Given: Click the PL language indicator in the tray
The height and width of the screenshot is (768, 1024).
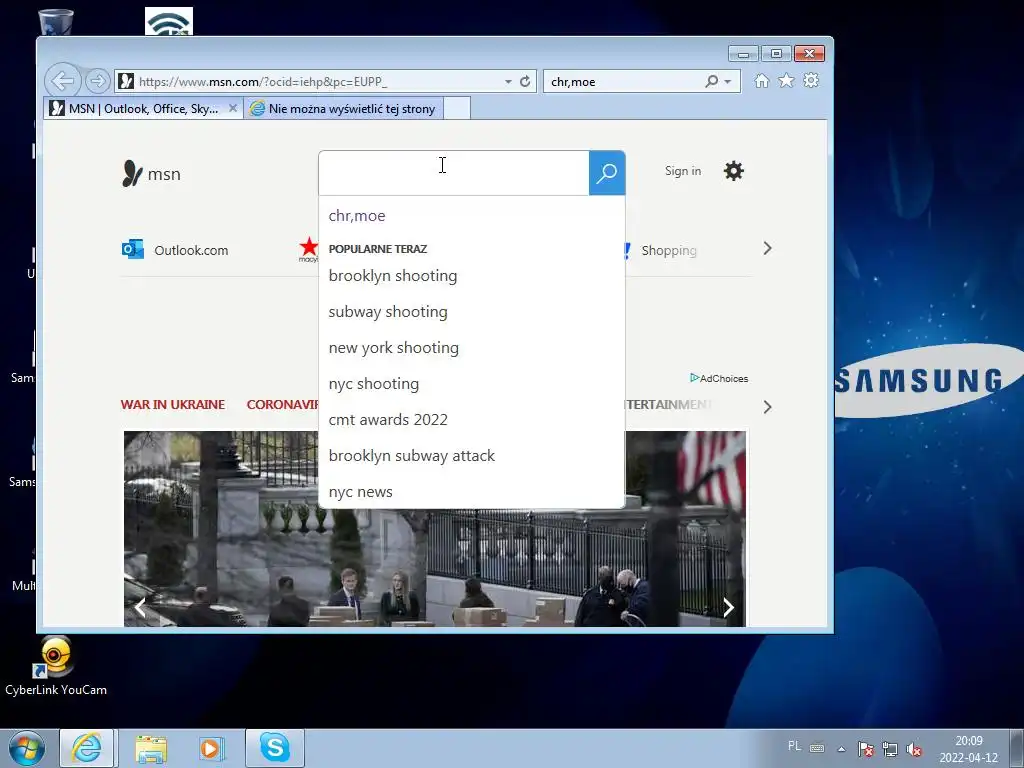Looking at the screenshot, I should [794, 746].
